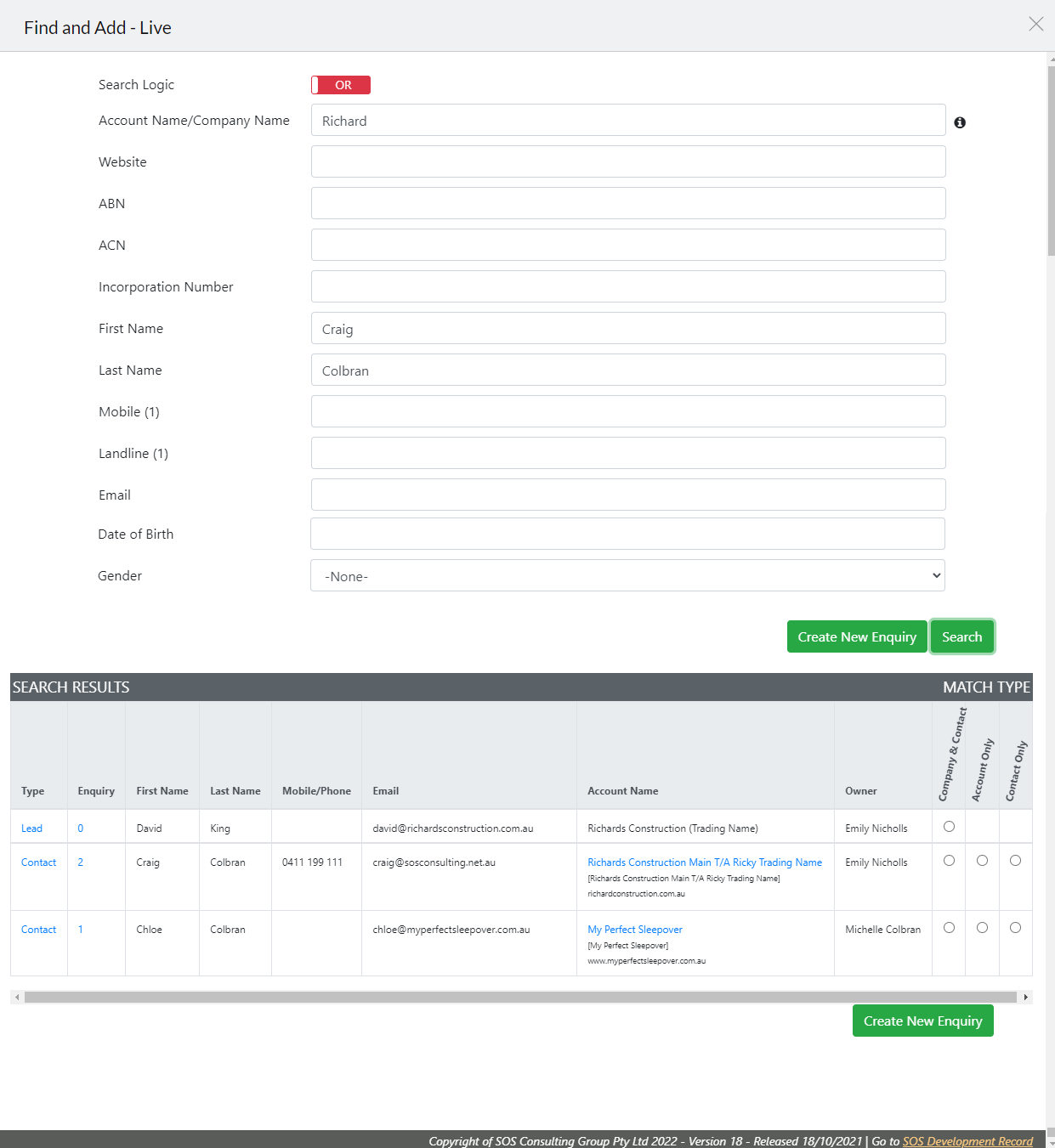Click the Company & Contact column header
The height and width of the screenshot is (1148, 1055).
pyautogui.click(x=952, y=755)
